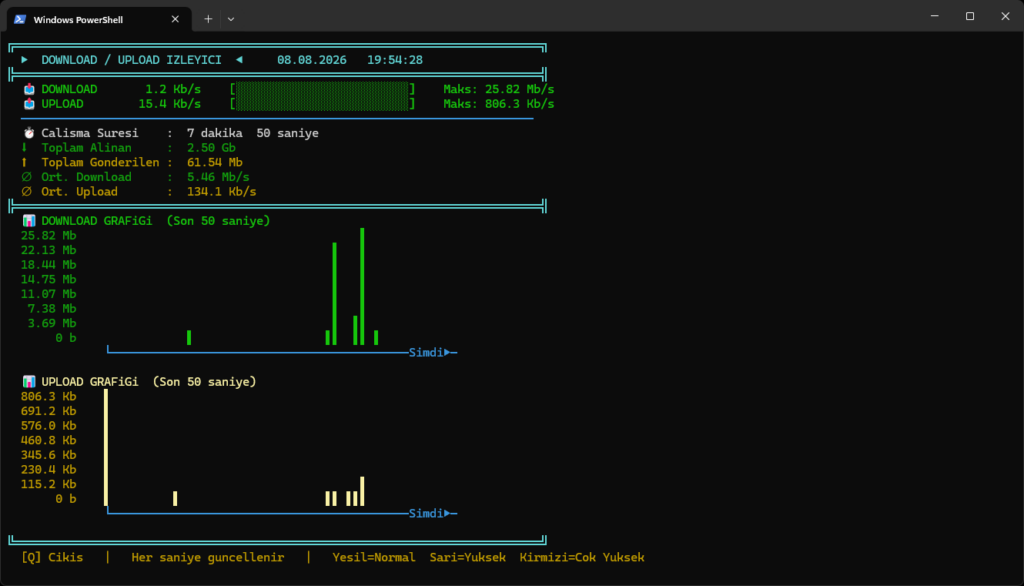The width and height of the screenshot is (1024, 586).
Task: Click the Sari=Yuksek legend entry
Action: (x=468, y=558)
